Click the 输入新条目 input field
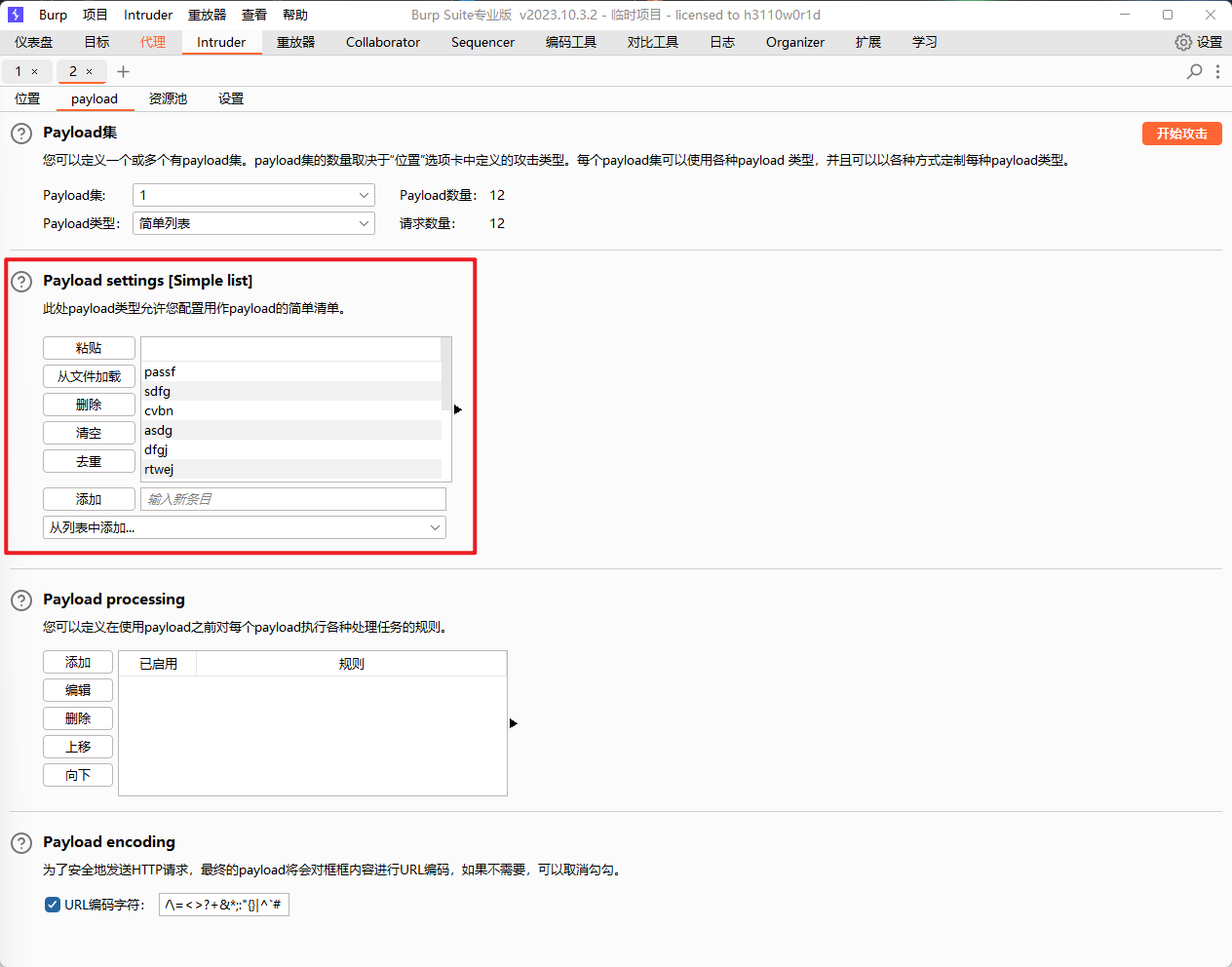Viewport: 1232px width, 967px height. tap(293, 499)
